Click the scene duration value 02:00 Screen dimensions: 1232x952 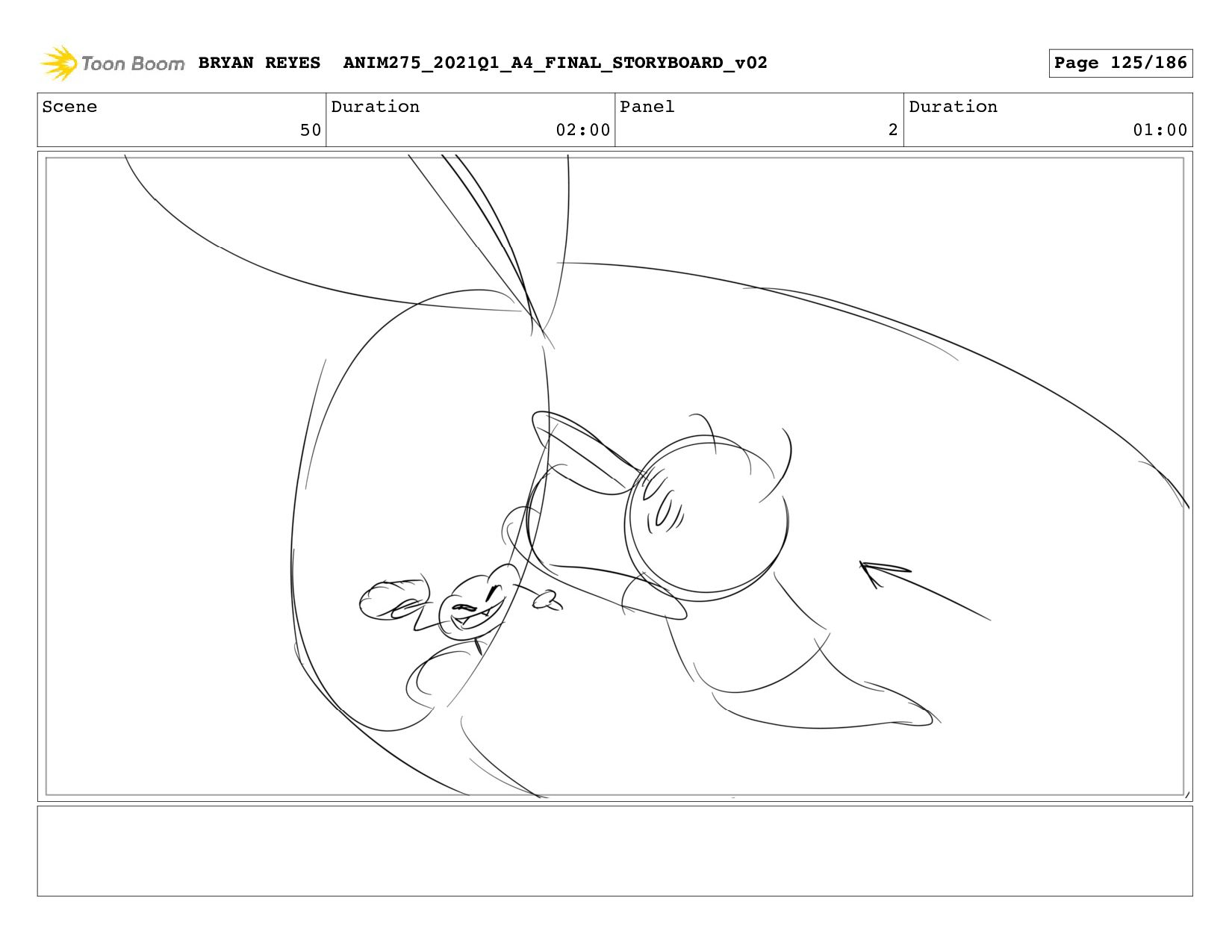click(582, 130)
